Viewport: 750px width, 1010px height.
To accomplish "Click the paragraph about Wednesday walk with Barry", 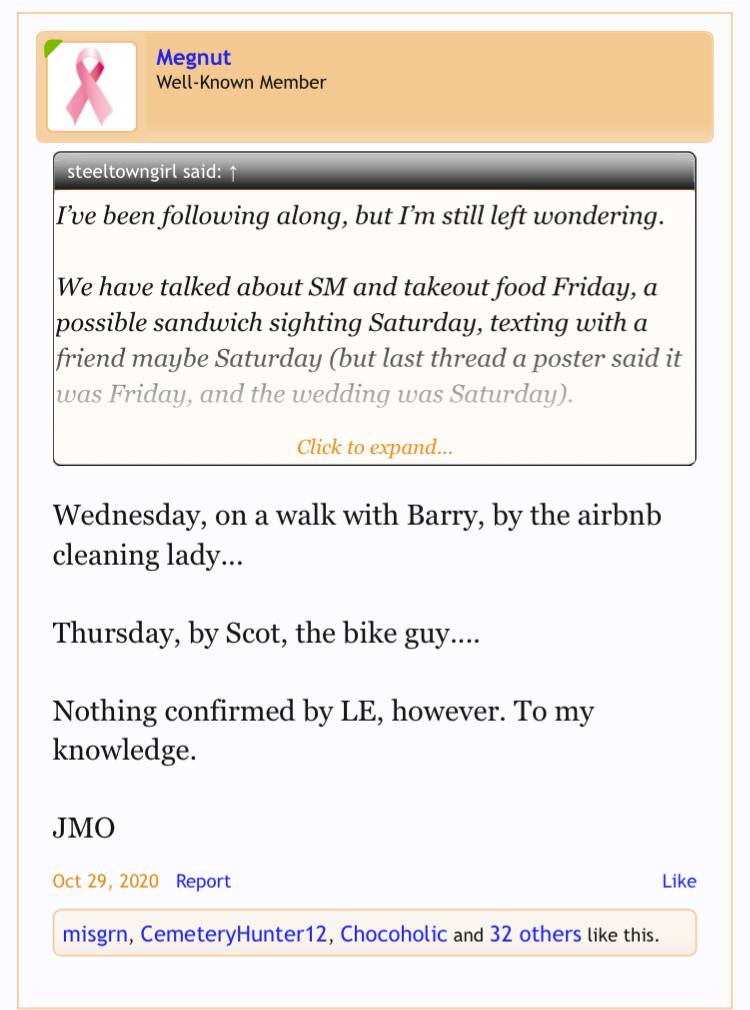I will 356,535.
